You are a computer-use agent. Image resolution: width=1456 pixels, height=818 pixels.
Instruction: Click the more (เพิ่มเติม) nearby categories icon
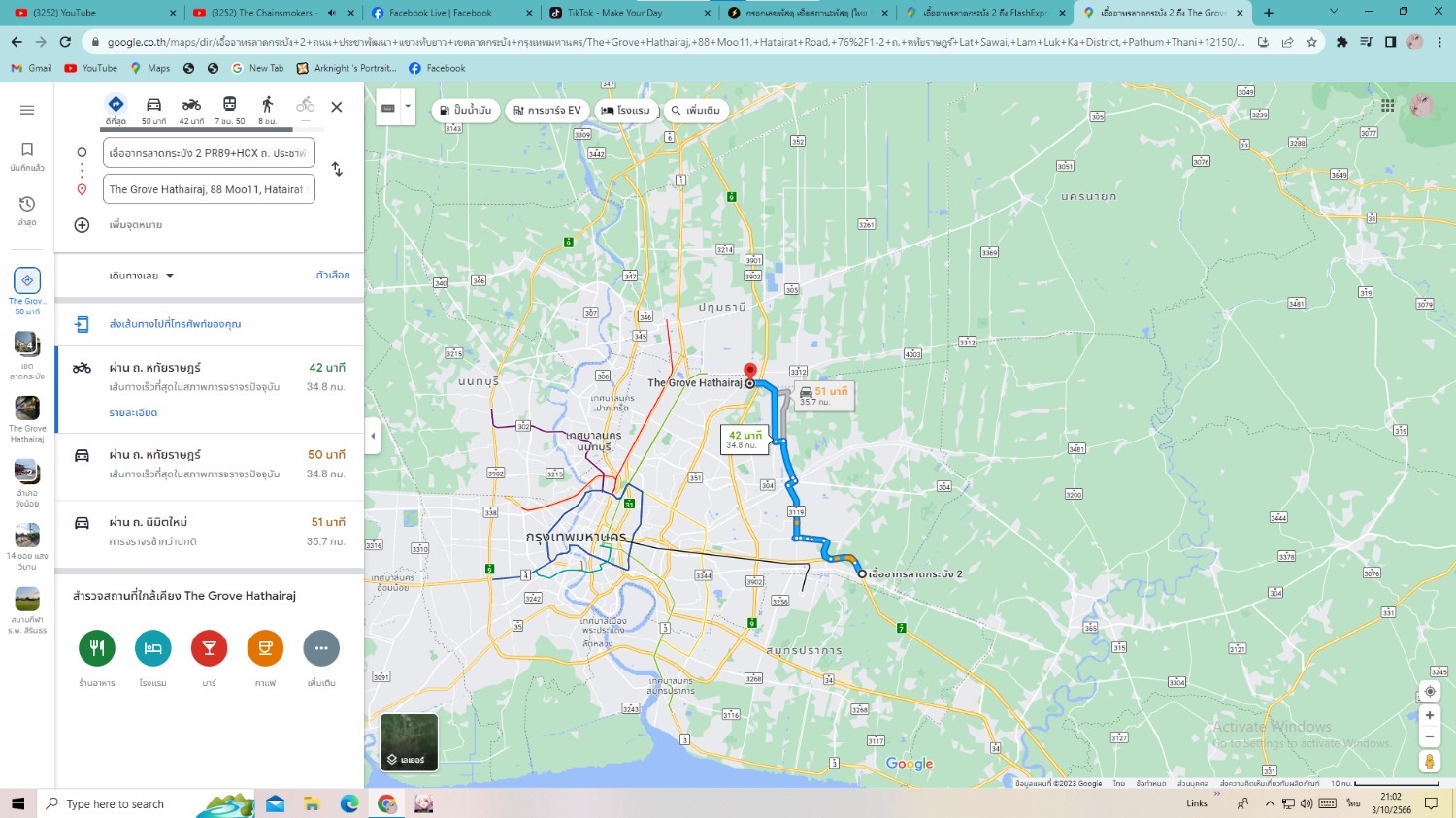tap(321, 648)
